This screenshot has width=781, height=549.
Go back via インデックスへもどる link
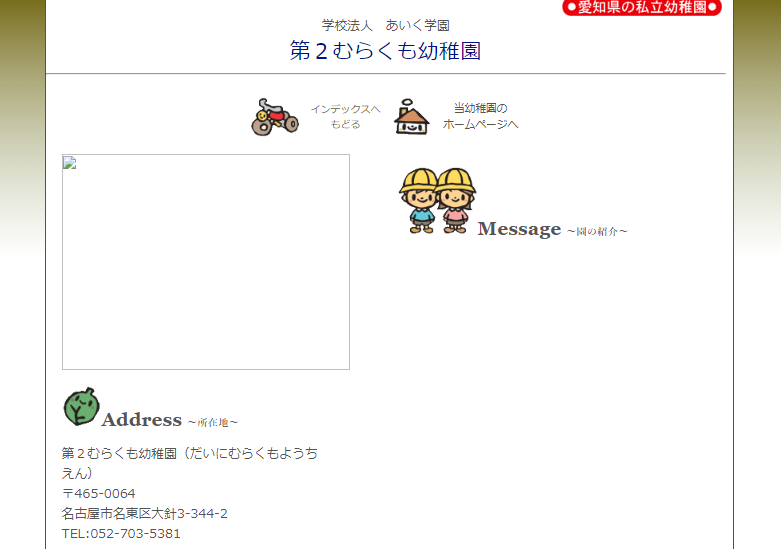[345, 117]
